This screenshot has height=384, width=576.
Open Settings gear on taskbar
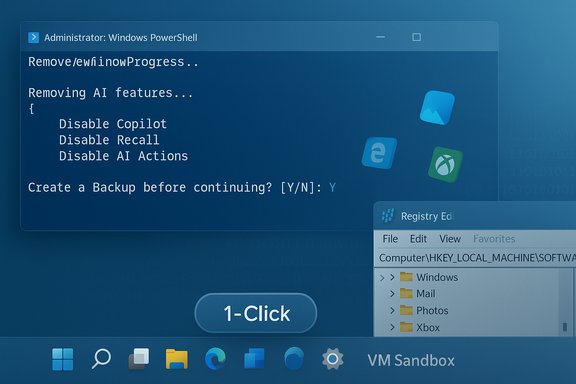[x=332, y=359]
